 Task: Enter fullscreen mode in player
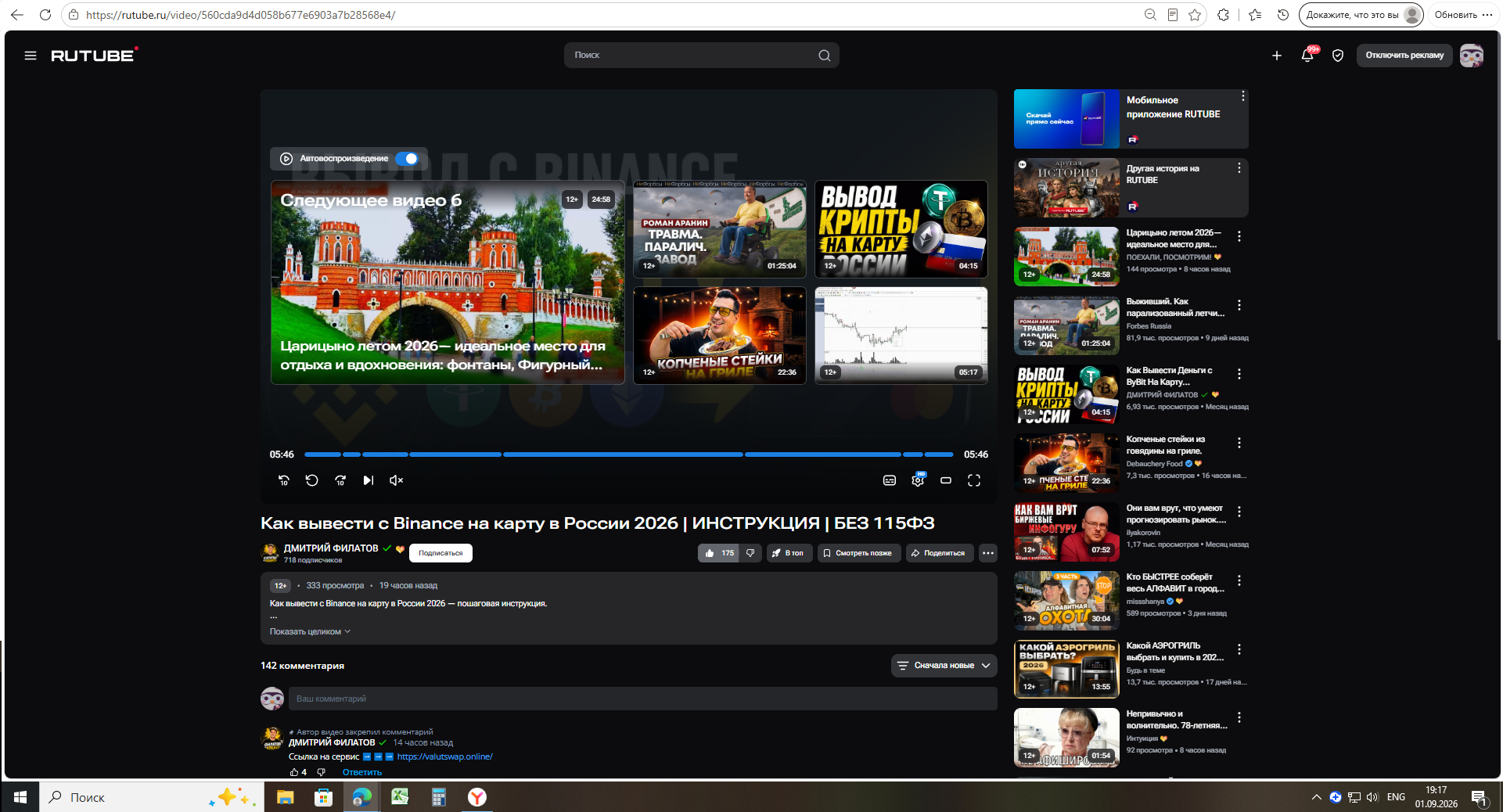pos(974,480)
